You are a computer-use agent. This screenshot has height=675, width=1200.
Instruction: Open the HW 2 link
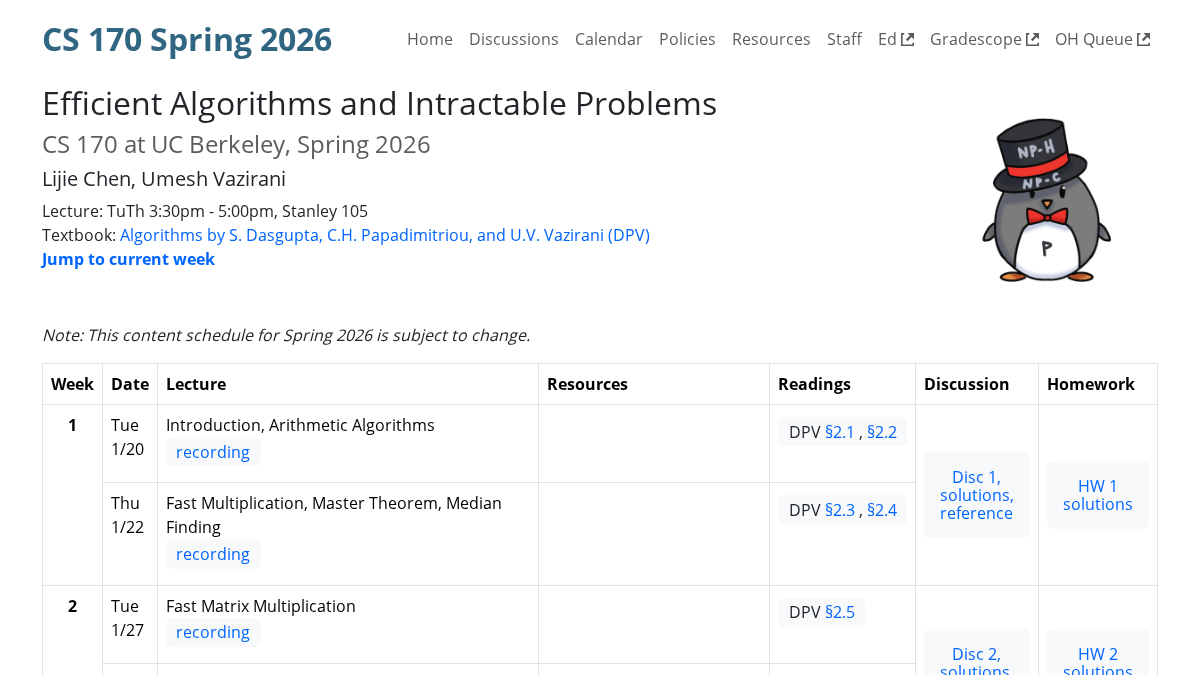[1098, 654]
